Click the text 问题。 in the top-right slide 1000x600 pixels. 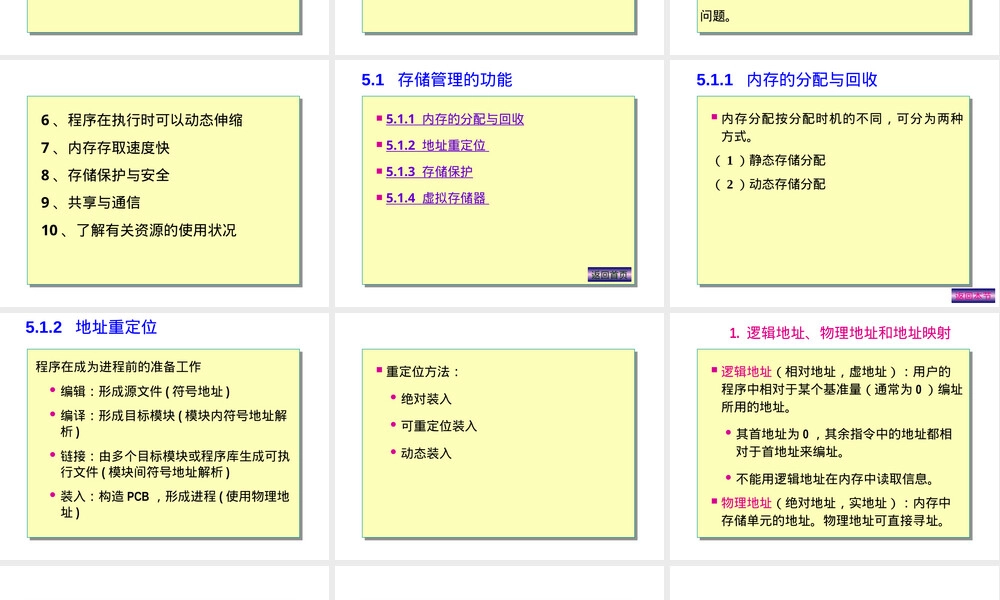(x=716, y=17)
